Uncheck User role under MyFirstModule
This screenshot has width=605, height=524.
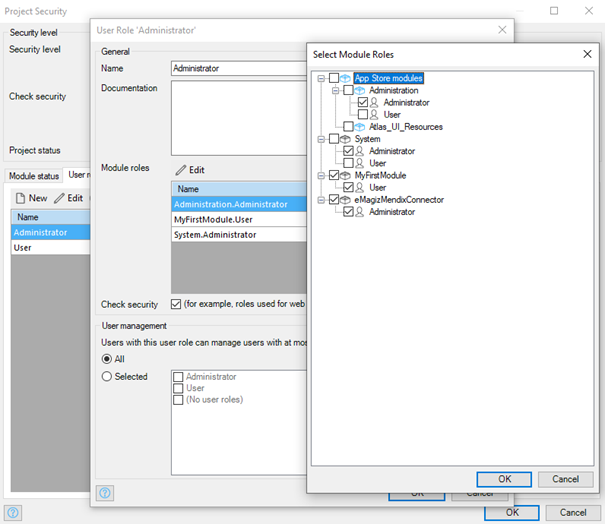(x=348, y=188)
